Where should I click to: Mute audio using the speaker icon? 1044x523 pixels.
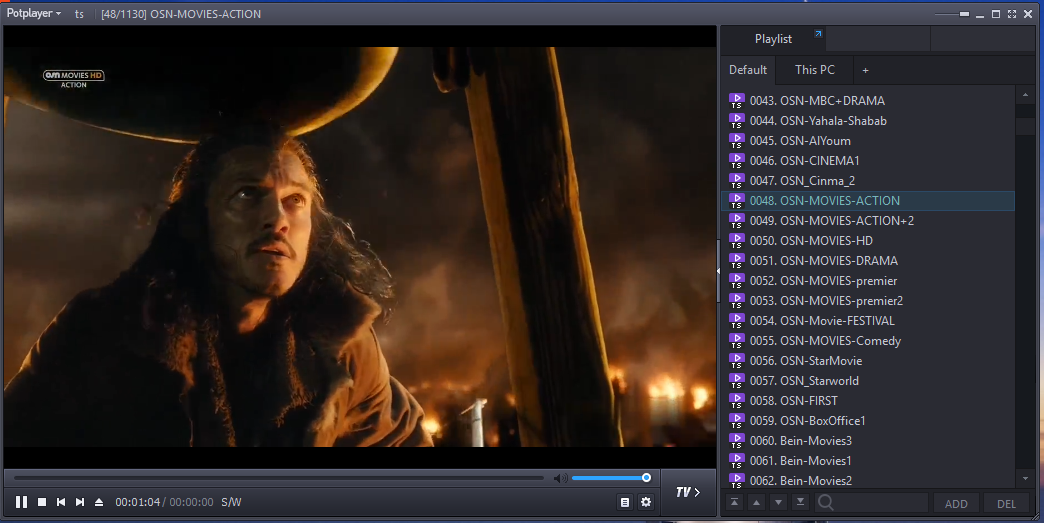click(560, 478)
